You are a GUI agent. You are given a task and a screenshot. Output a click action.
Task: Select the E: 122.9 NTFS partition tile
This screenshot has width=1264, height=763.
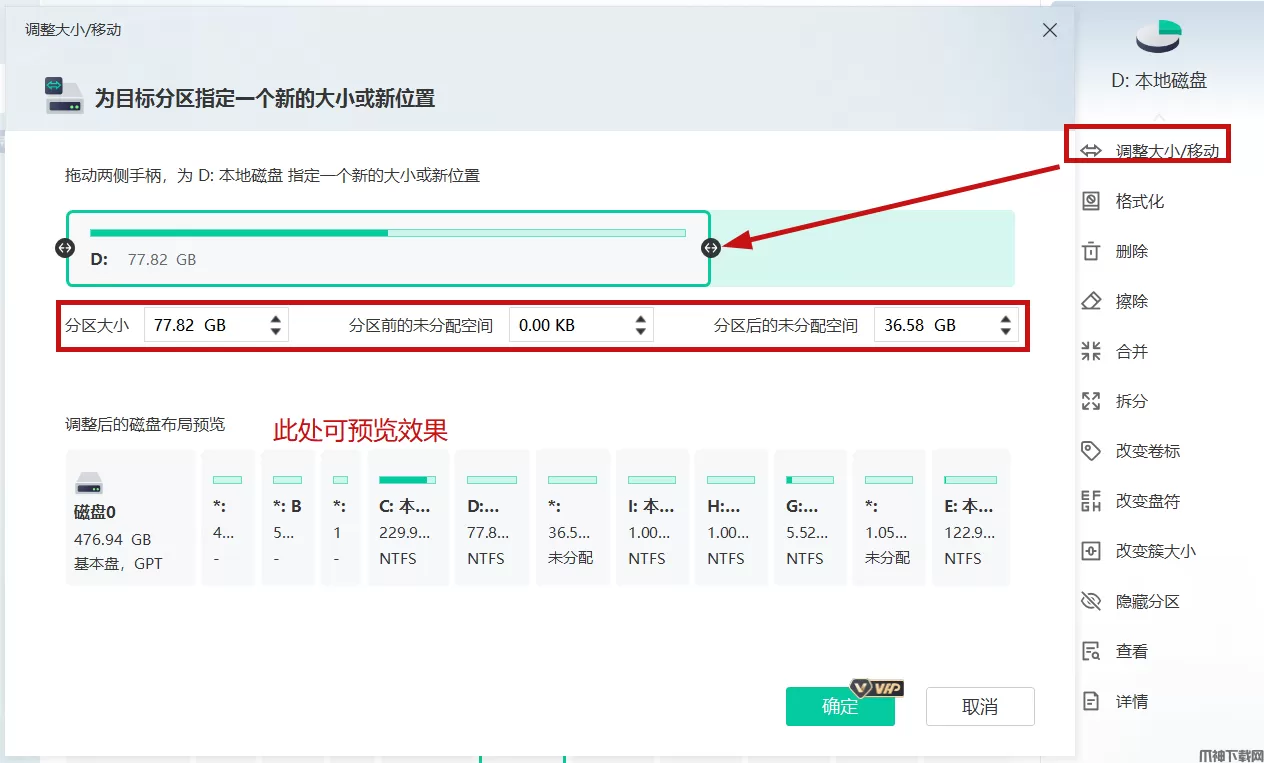(971, 517)
